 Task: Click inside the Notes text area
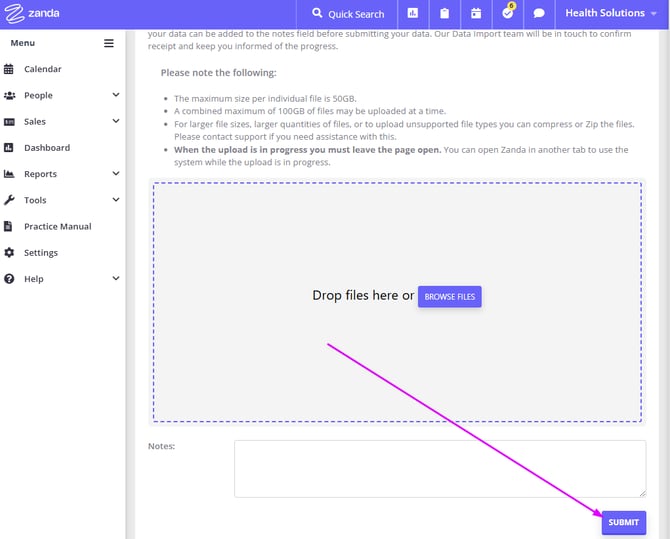(439, 468)
